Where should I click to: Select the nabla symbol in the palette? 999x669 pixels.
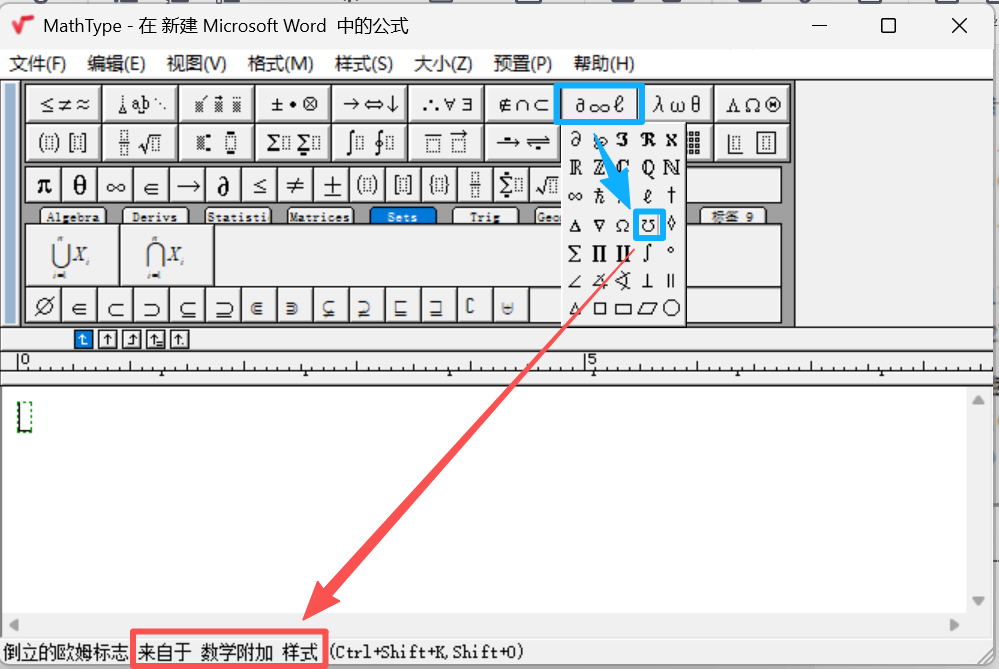[599, 225]
